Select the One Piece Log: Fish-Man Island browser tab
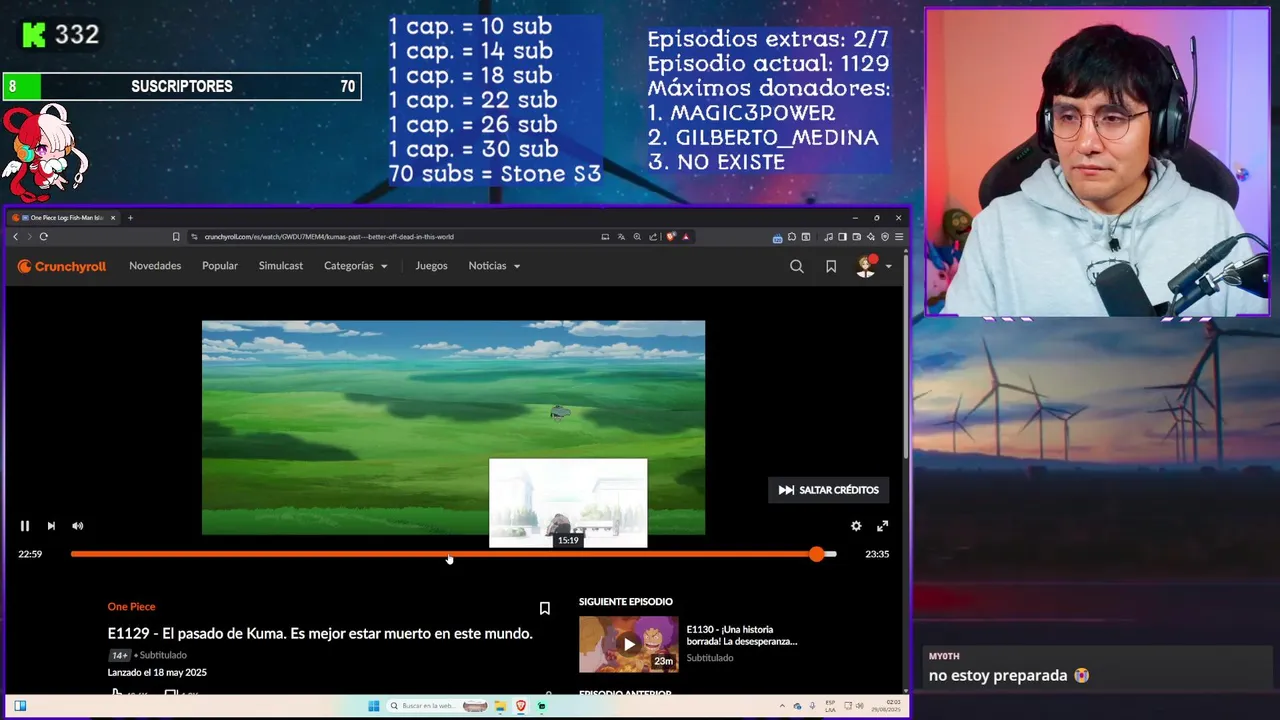This screenshot has width=1280, height=720. click(x=66, y=218)
